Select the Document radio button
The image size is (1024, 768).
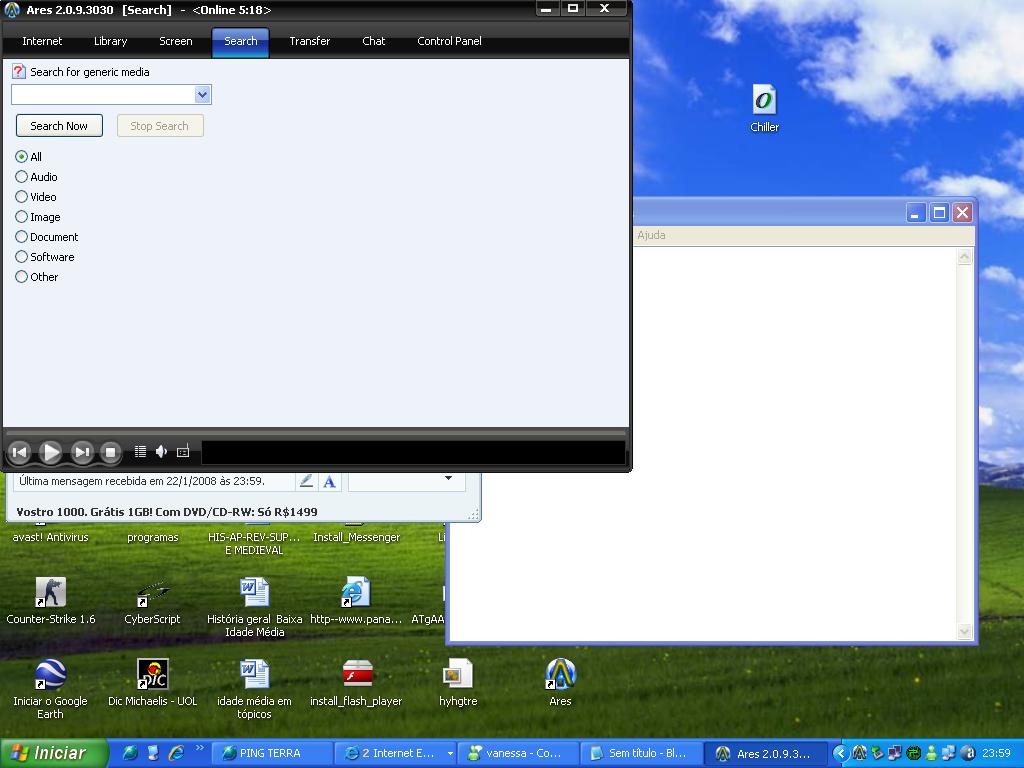22,236
